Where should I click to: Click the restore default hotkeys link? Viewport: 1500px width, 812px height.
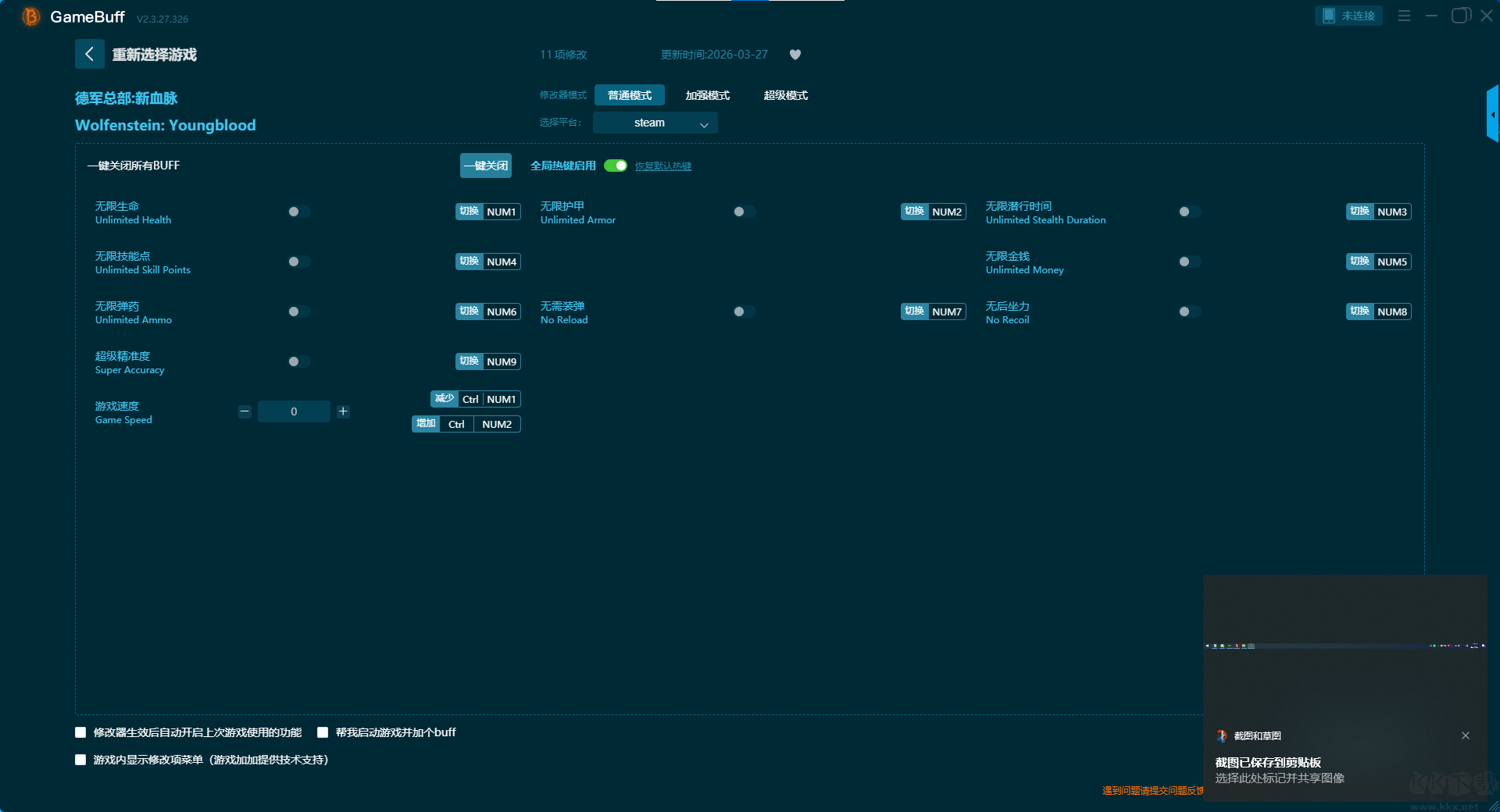pos(662,166)
